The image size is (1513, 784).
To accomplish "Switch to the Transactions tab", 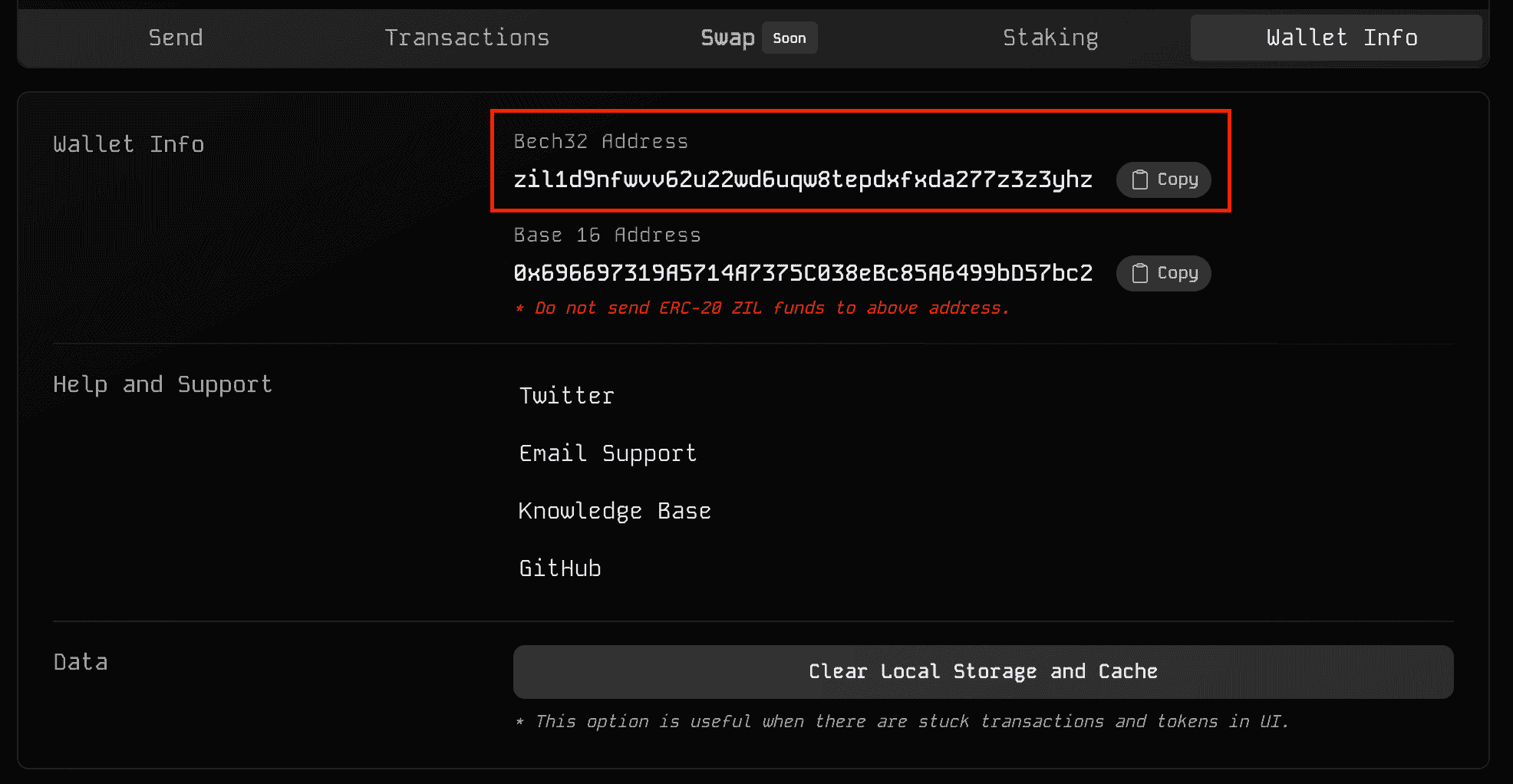I will (467, 38).
